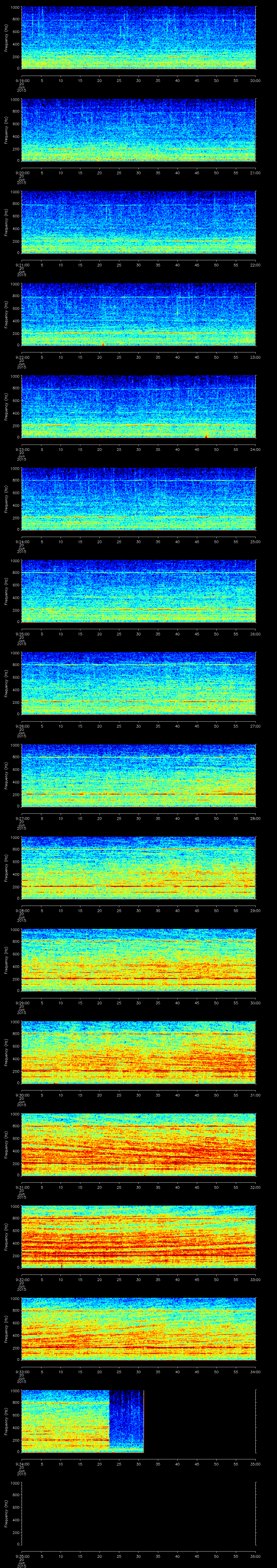Pick the spectrogram for minute 9:22:00
277x1568 pixels.
[x=139, y=315]
